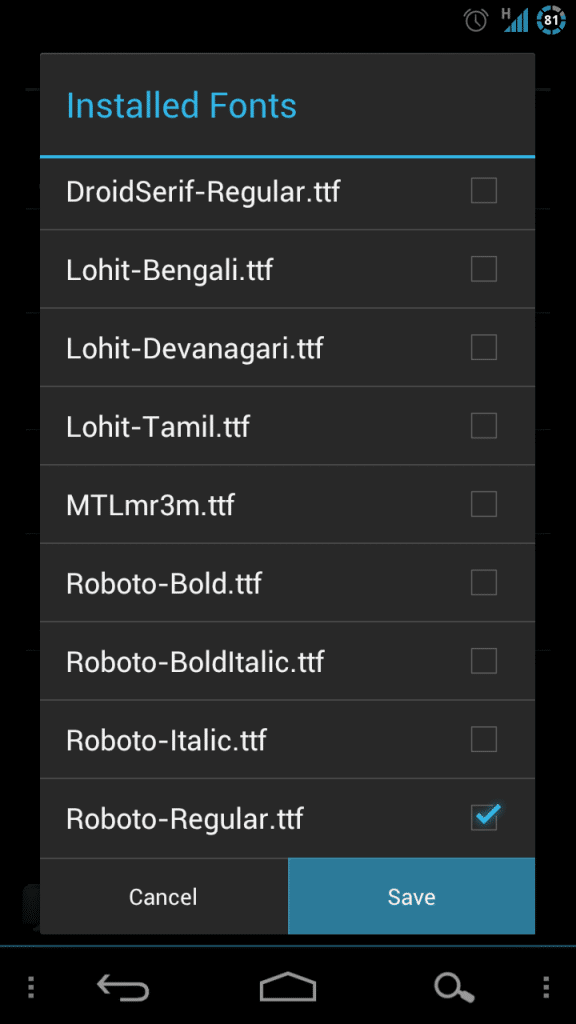576x1024 pixels.
Task: Tap the signal strength status icon
Action: pyautogui.click(x=516, y=18)
